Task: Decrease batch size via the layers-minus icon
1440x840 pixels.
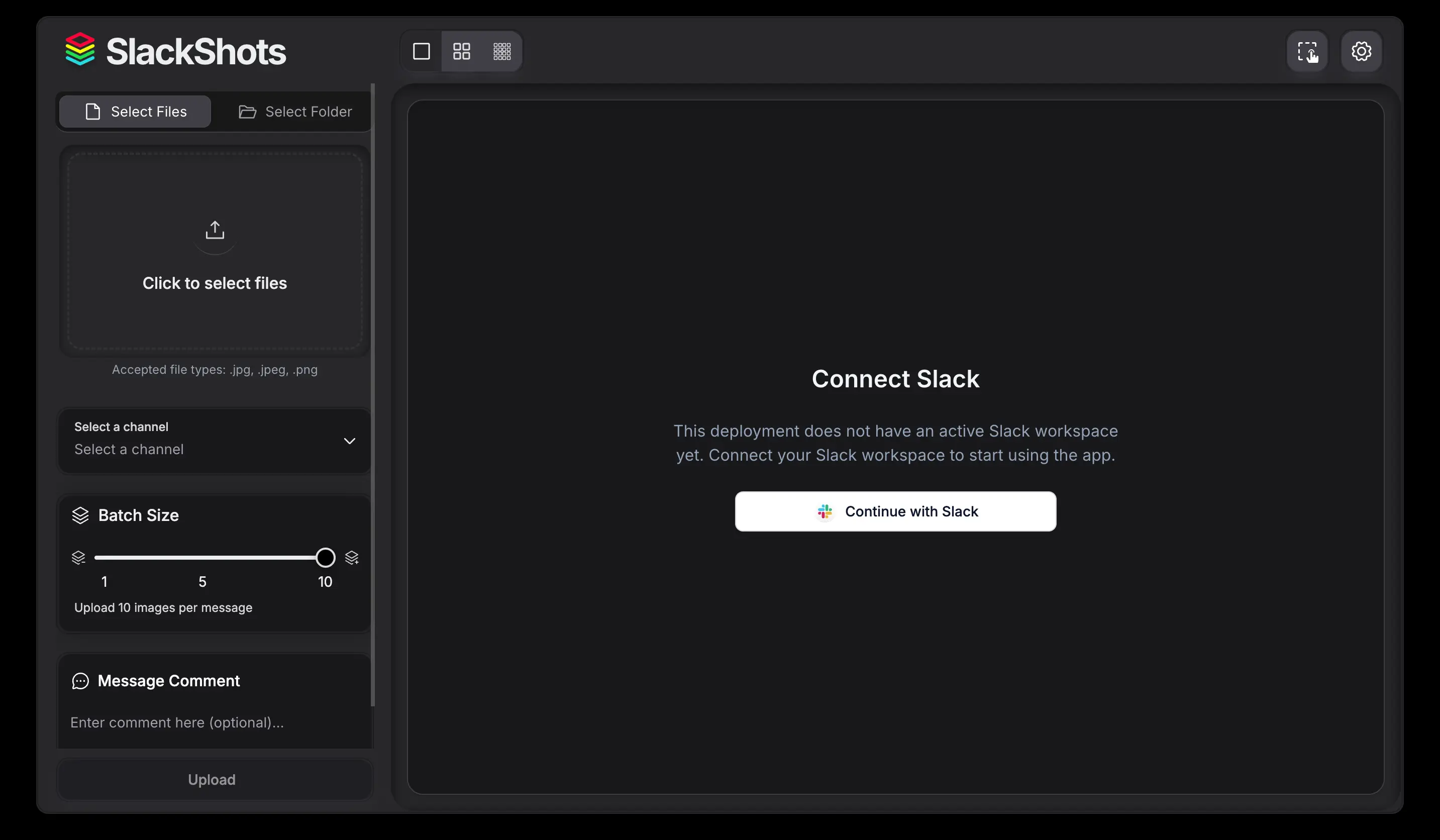Action: (x=78, y=557)
